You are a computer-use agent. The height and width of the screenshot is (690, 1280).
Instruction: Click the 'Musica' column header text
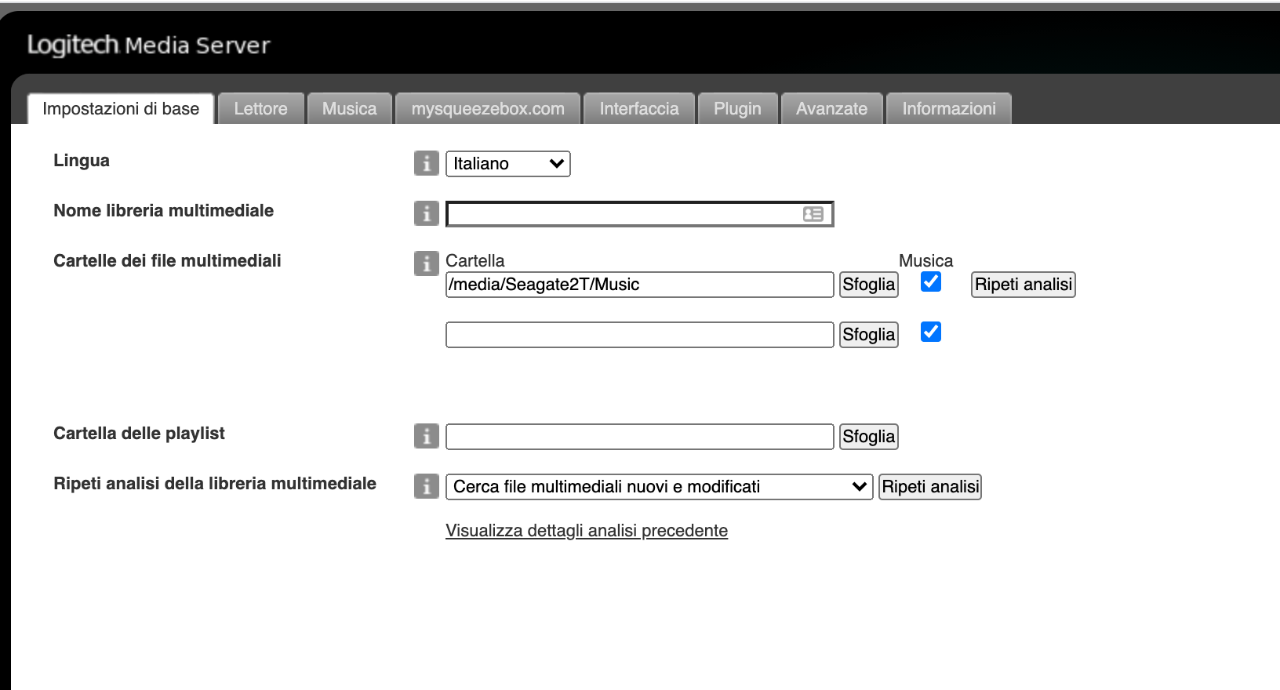[926, 261]
